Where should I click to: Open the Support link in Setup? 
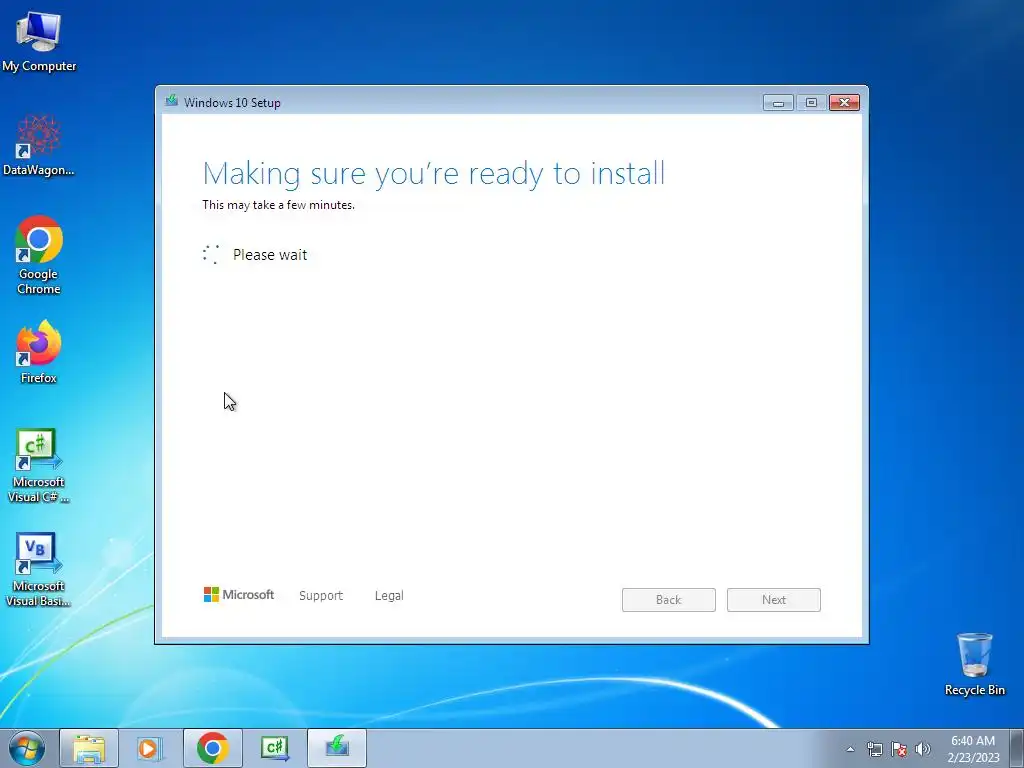click(321, 596)
